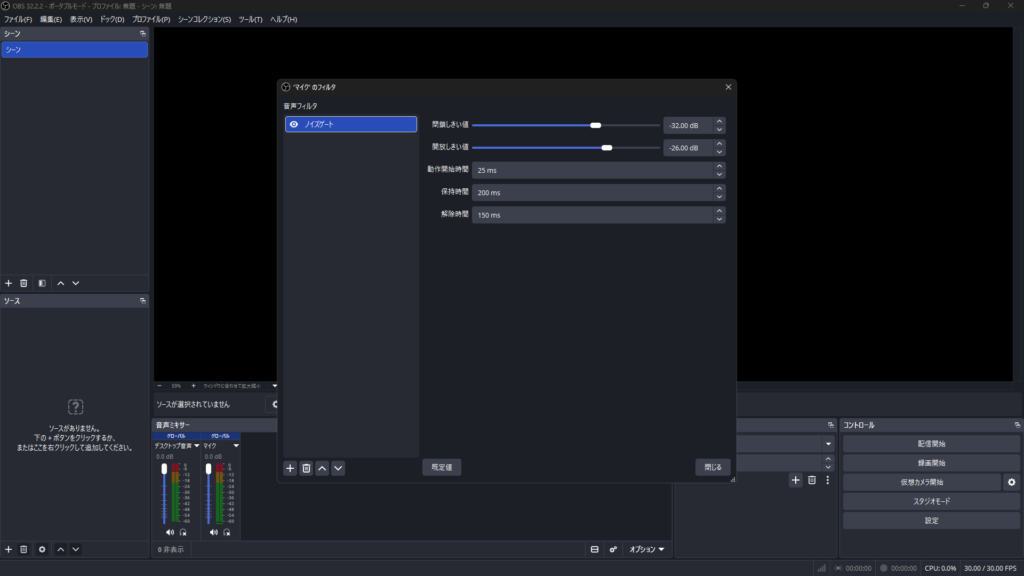Click 録画開始 start recording button

click(x=931, y=463)
